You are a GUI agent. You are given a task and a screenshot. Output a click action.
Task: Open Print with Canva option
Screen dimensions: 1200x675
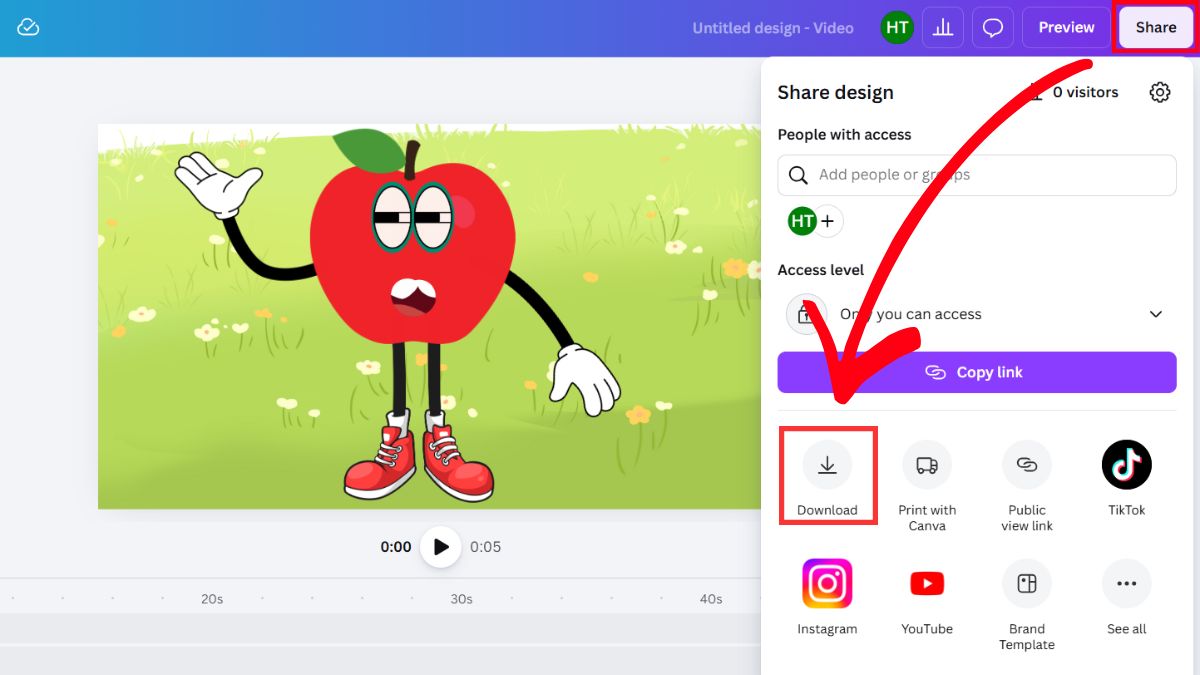pos(927,465)
